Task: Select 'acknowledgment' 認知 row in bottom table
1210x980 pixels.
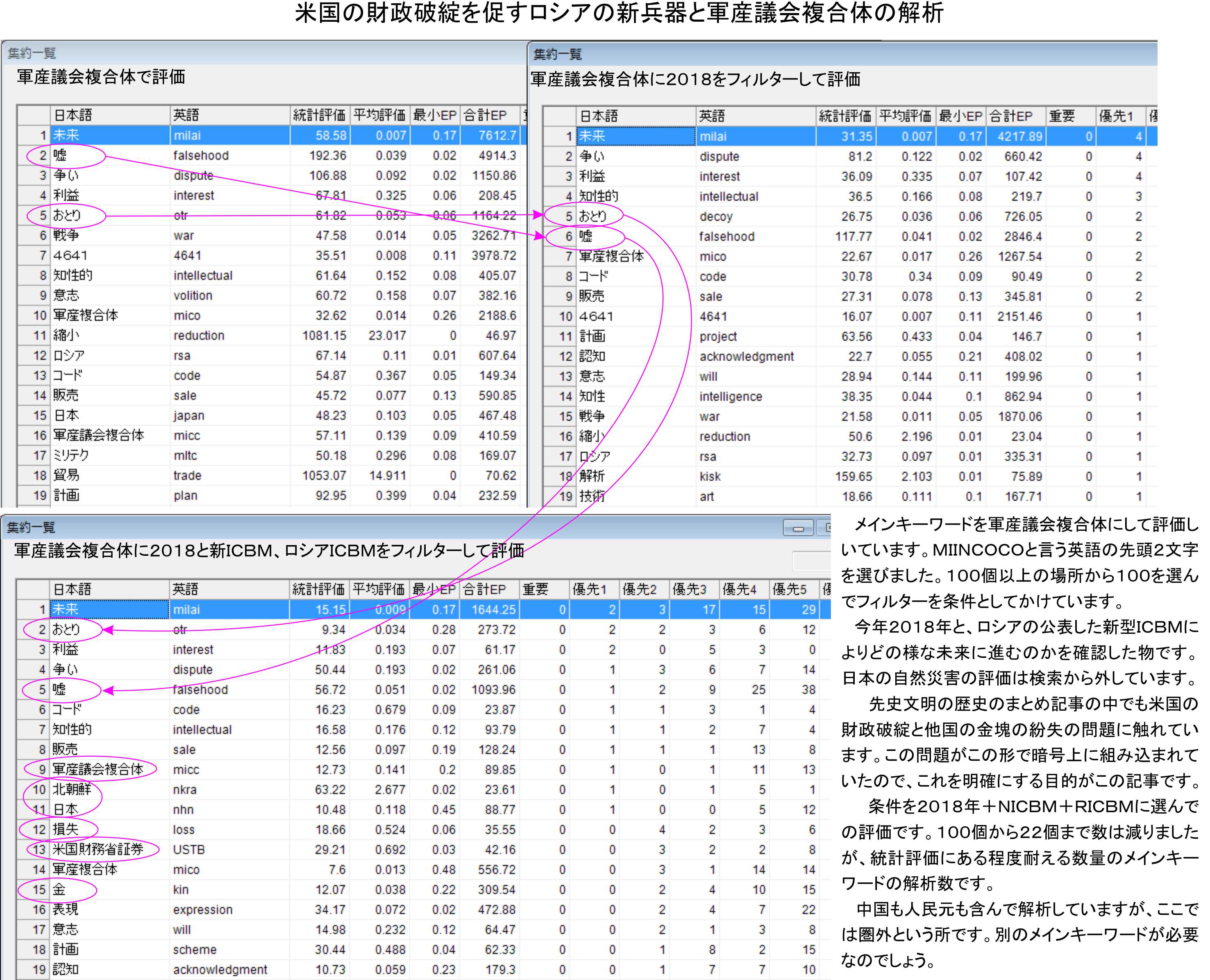Action: pyautogui.click(x=423, y=970)
